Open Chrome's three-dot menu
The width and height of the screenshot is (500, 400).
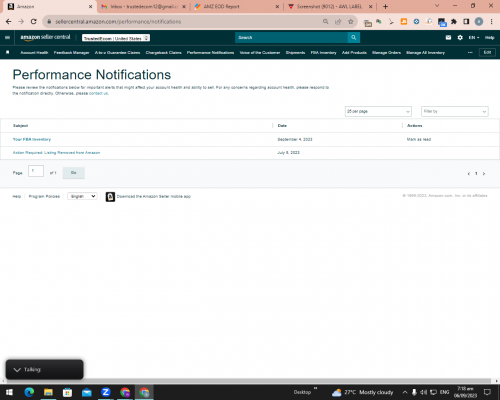point(491,22)
